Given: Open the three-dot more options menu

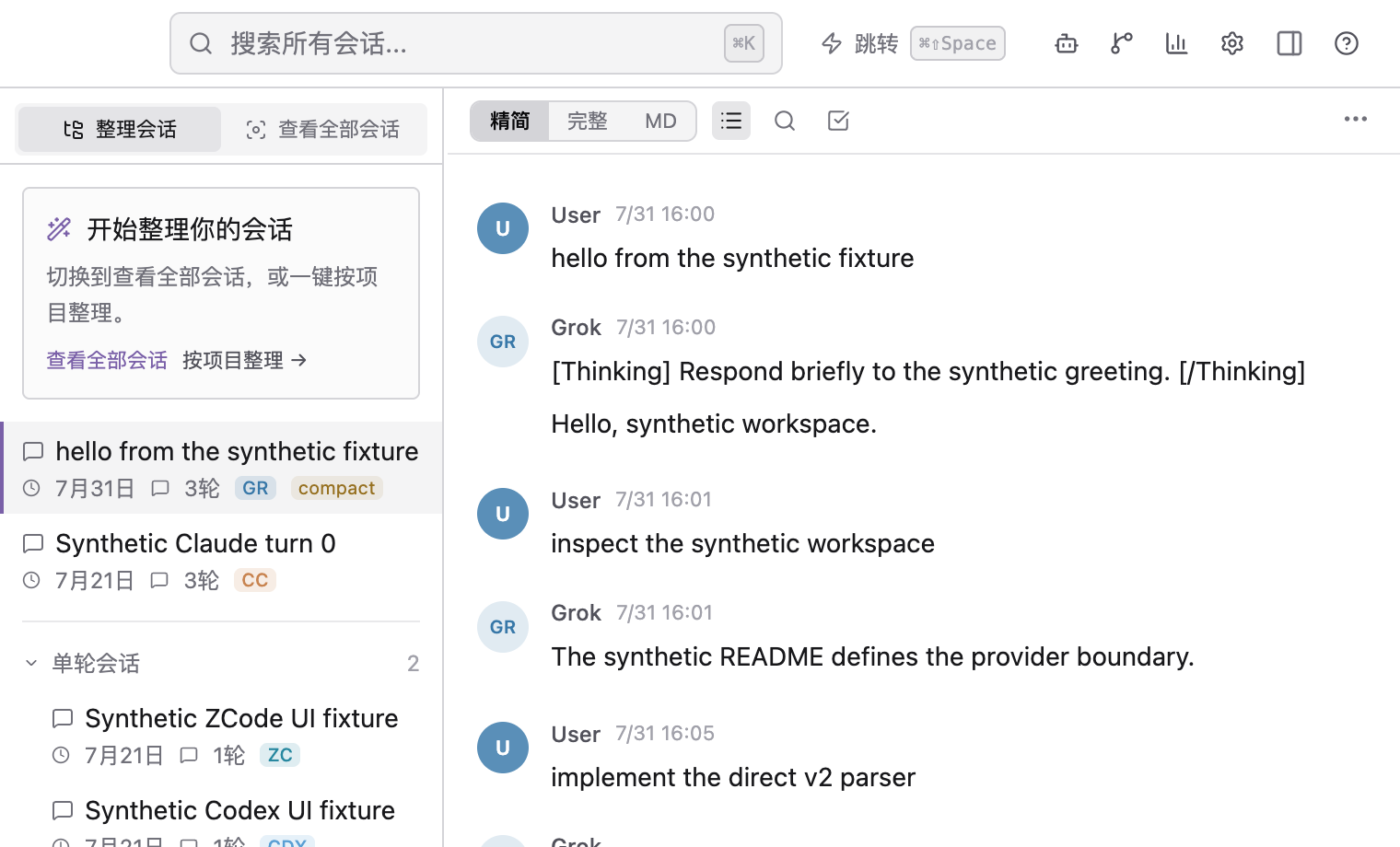Looking at the screenshot, I should pyautogui.click(x=1356, y=119).
